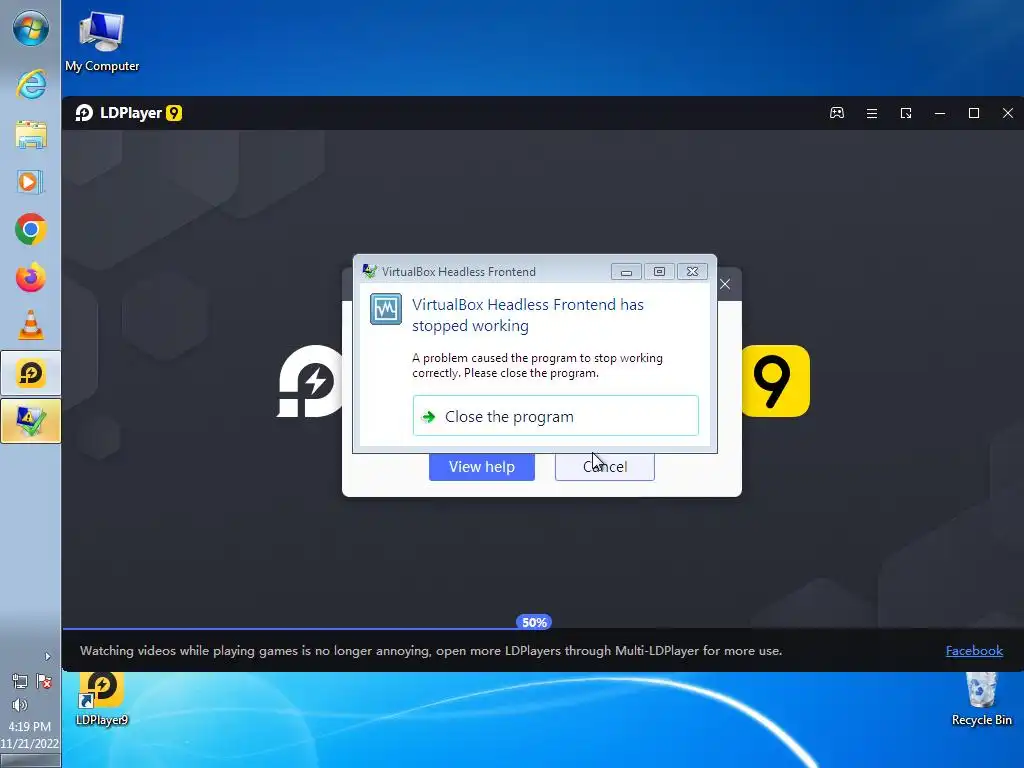Show hidden tray icons arrow
The width and height of the screenshot is (1024, 768).
(x=47, y=656)
